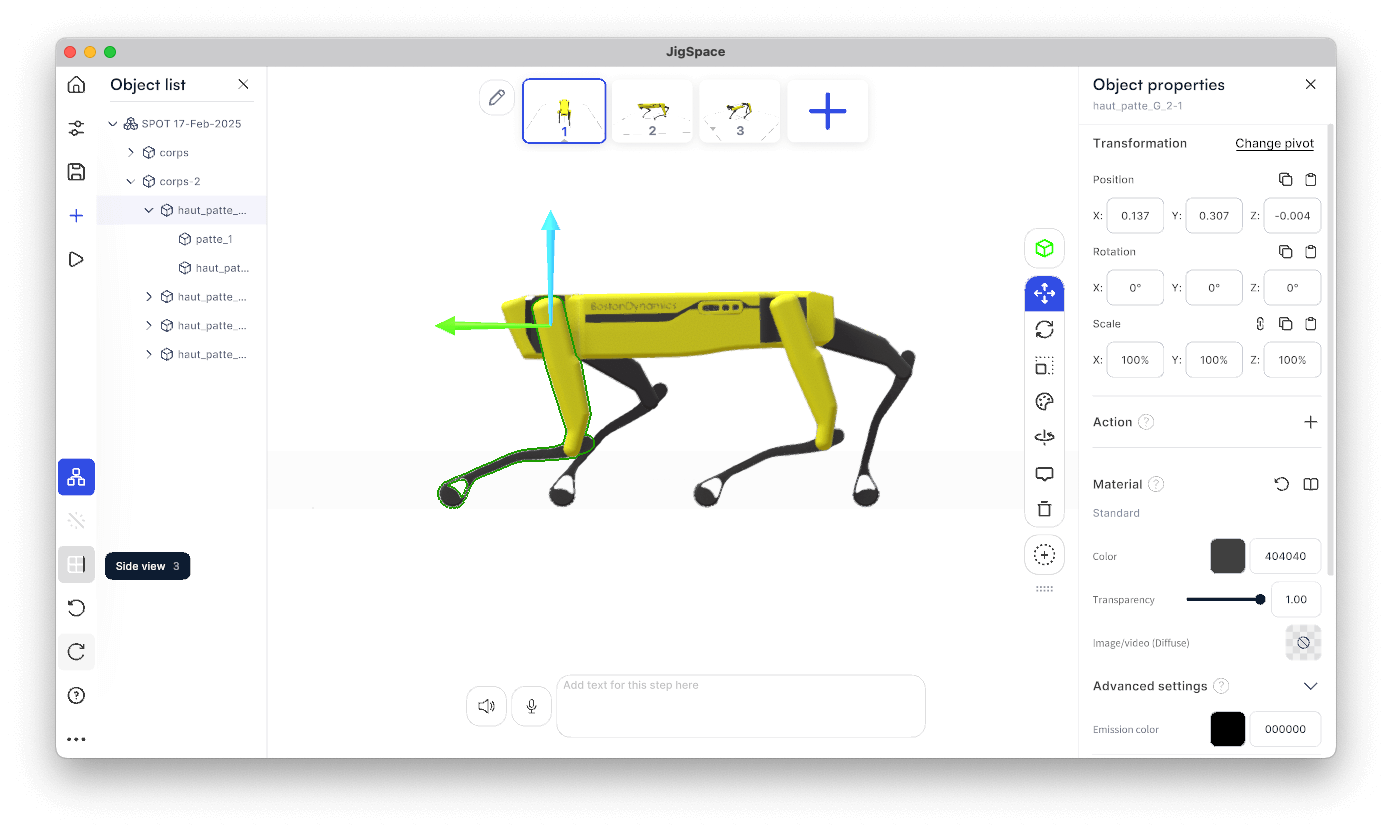Add an Action with the plus icon

tap(1311, 422)
